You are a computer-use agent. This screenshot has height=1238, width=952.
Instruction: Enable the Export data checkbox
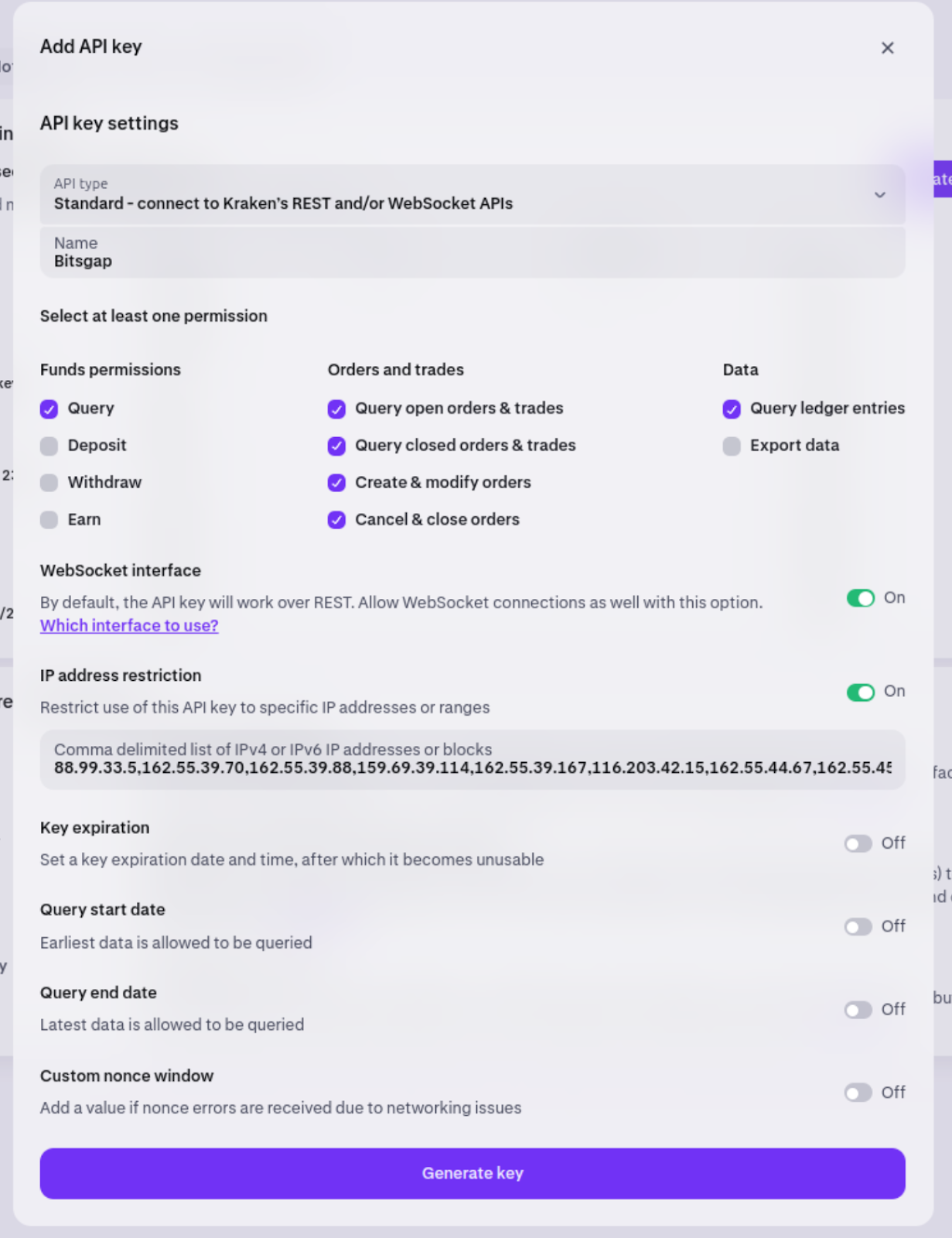pyautogui.click(x=732, y=446)
